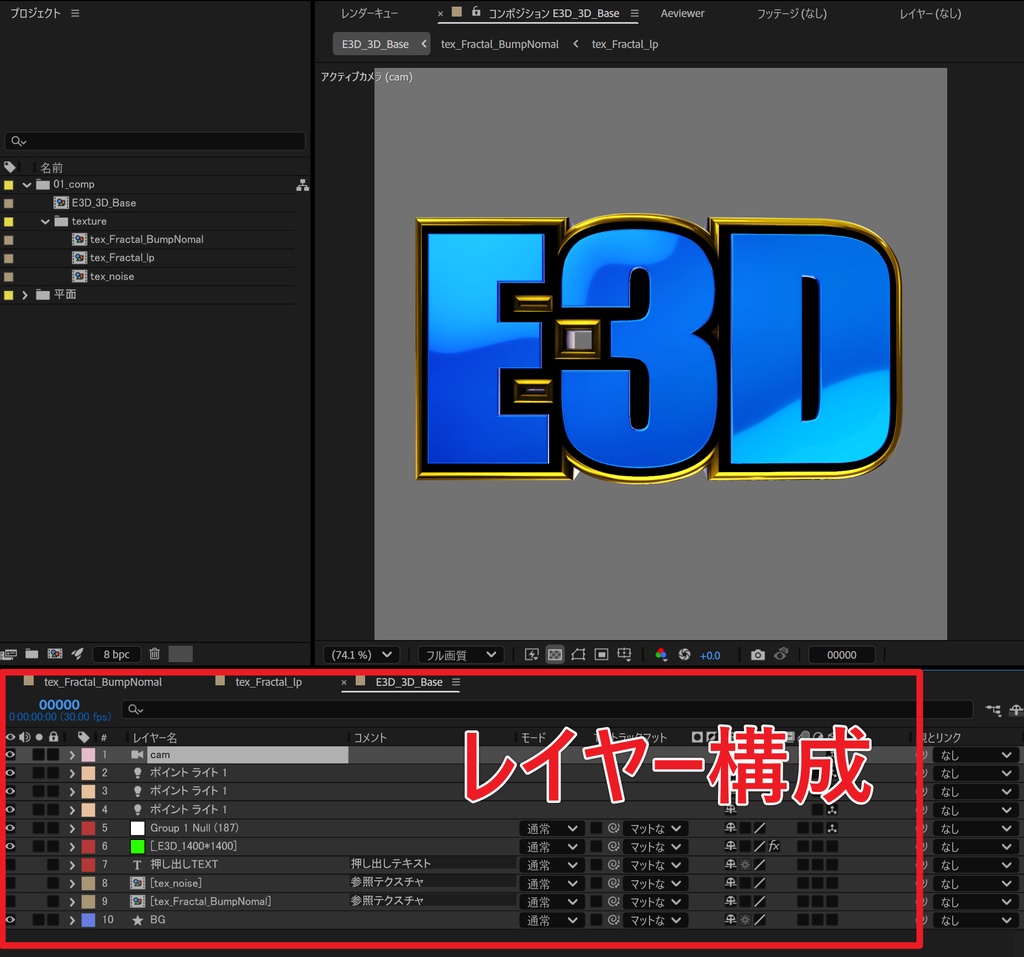Open the show channel color wheel icon
The height and width of the screenshot is (957, 1024).
(660, 655)
